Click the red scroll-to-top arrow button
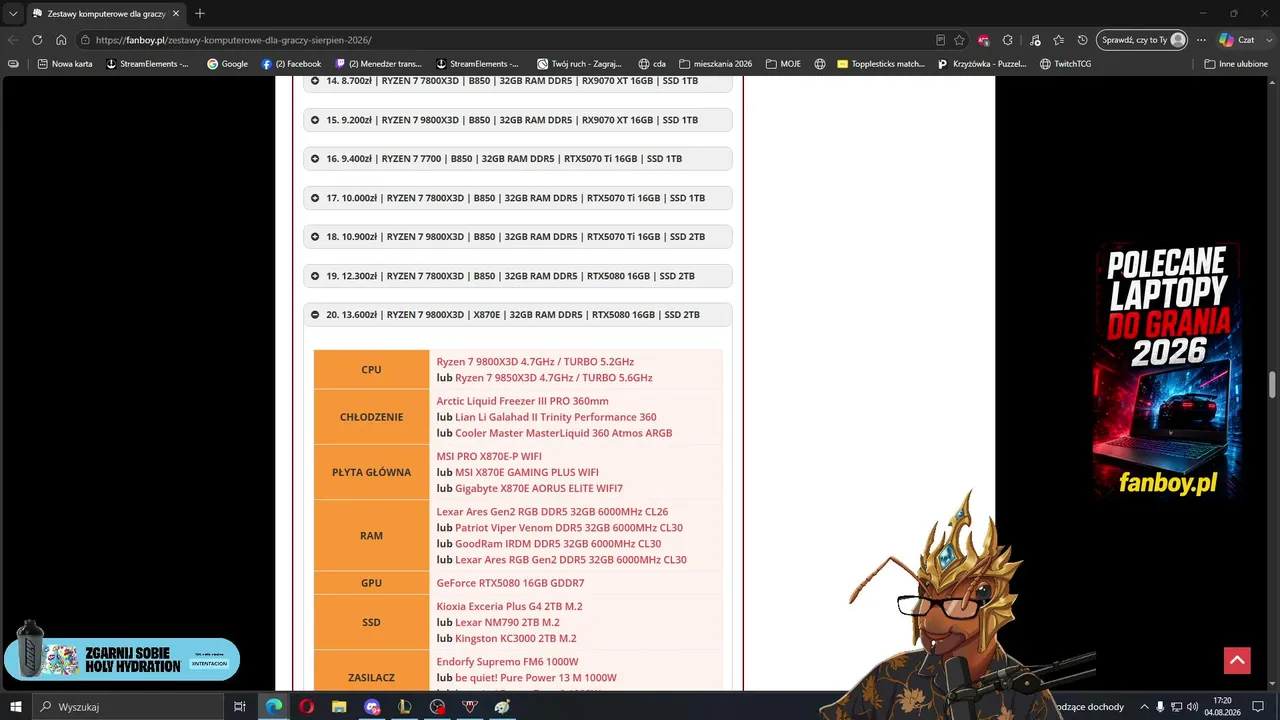The width and height of the screenshot is (1280, 720). [x=1237, y=660]
